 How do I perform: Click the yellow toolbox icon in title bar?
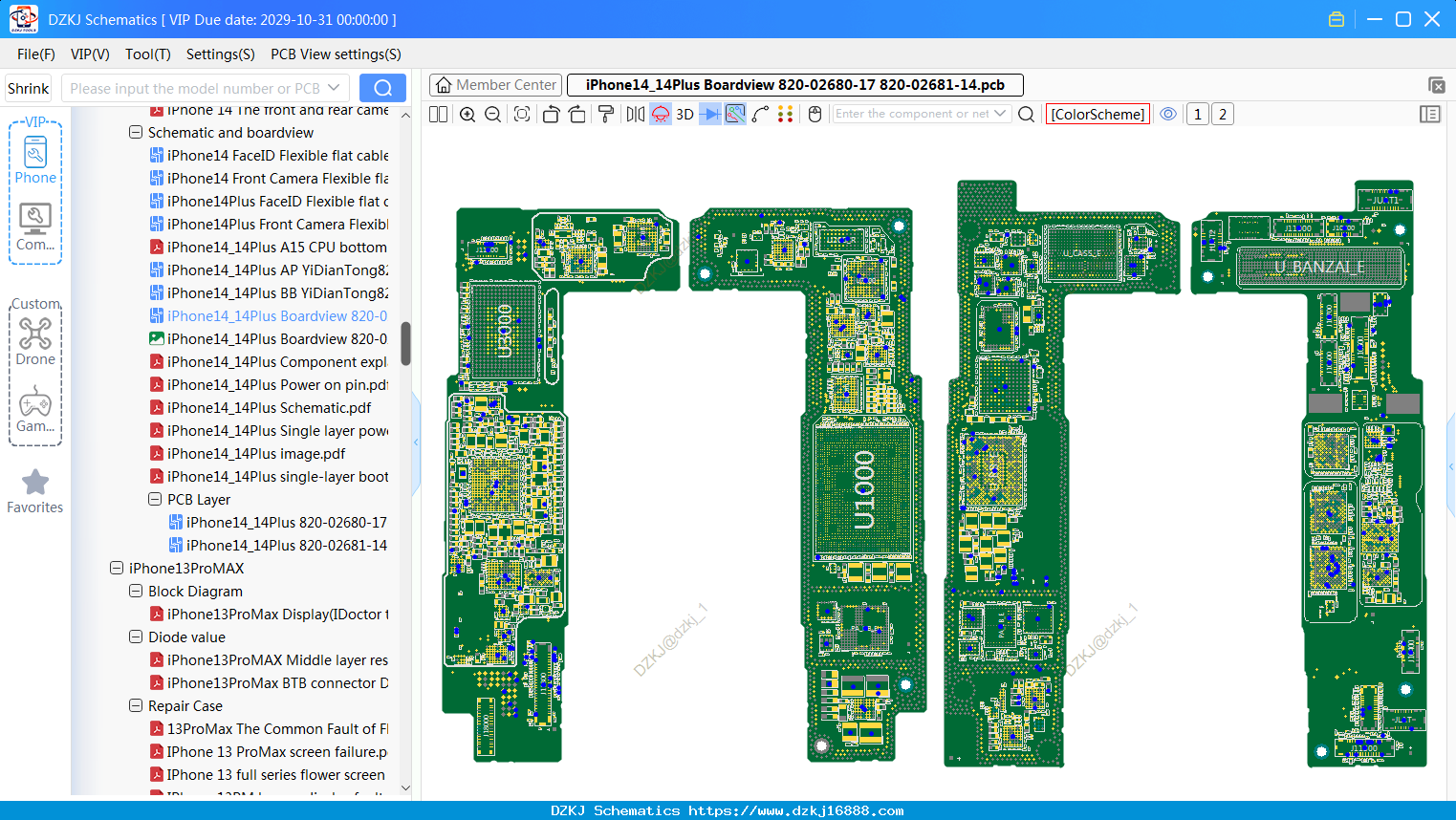pos(1336,19)
